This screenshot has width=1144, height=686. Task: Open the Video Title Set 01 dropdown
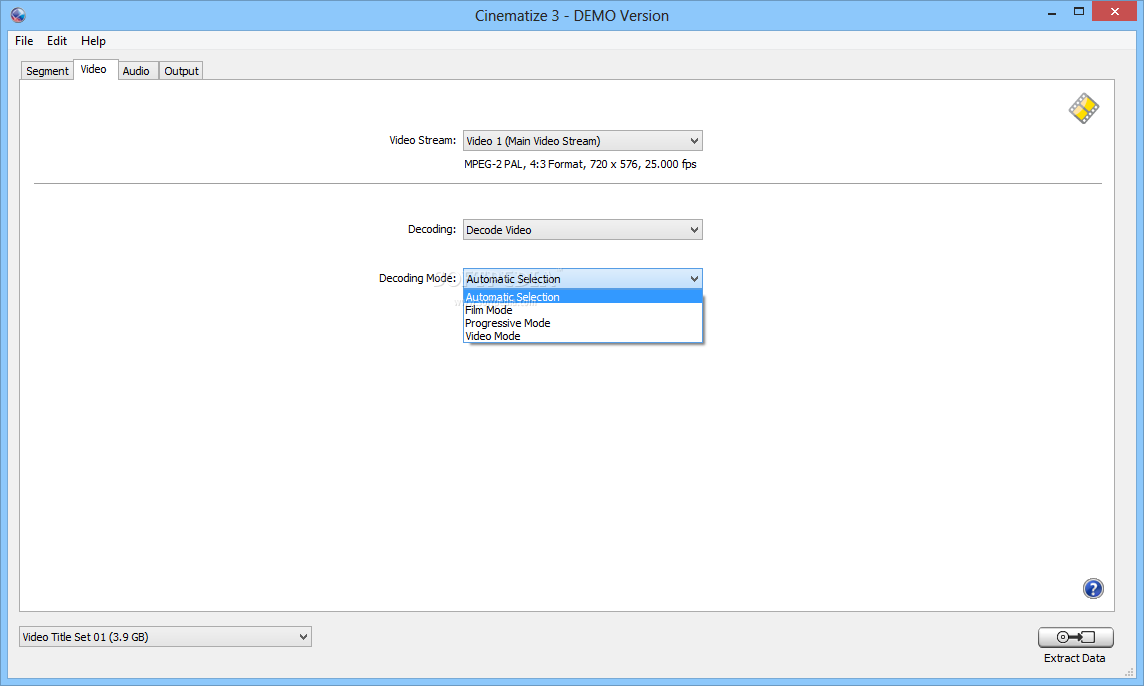[165, 637]
